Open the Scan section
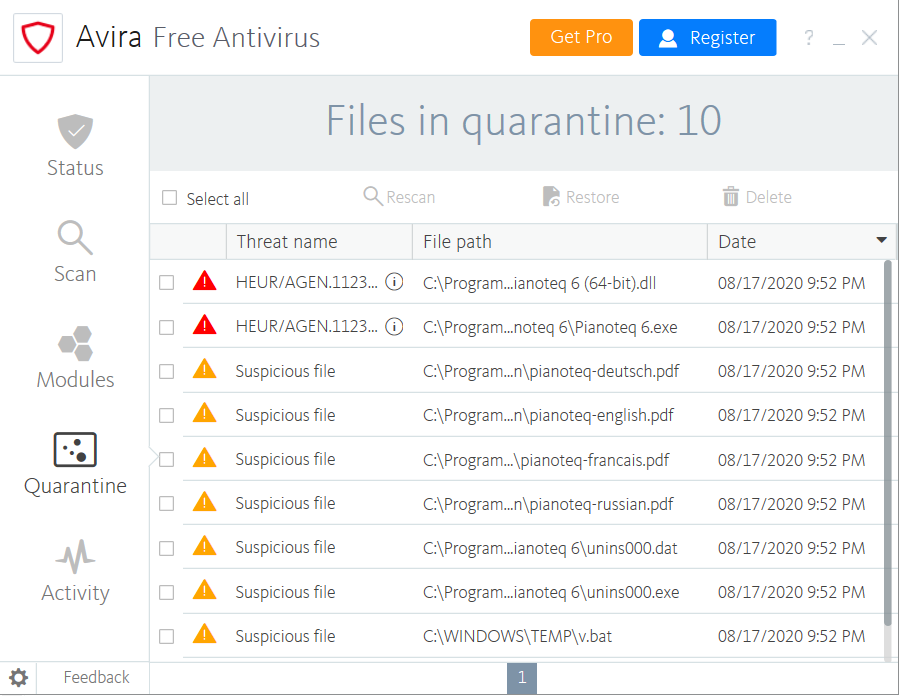This screenshot has height=696, width=899. [75, 252]
